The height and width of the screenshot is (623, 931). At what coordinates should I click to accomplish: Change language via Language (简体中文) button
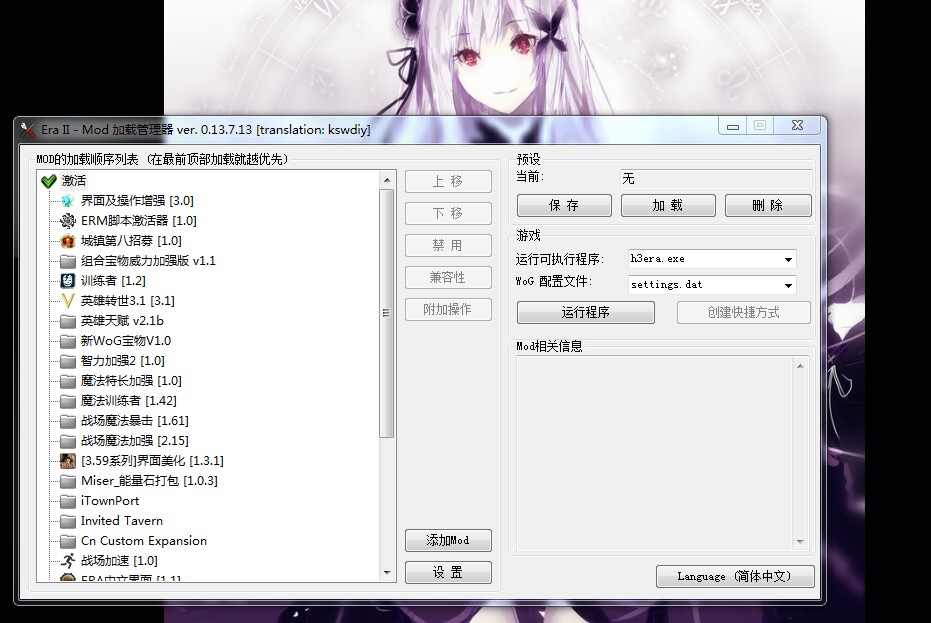pyautogui.click(x=735, y=577)
